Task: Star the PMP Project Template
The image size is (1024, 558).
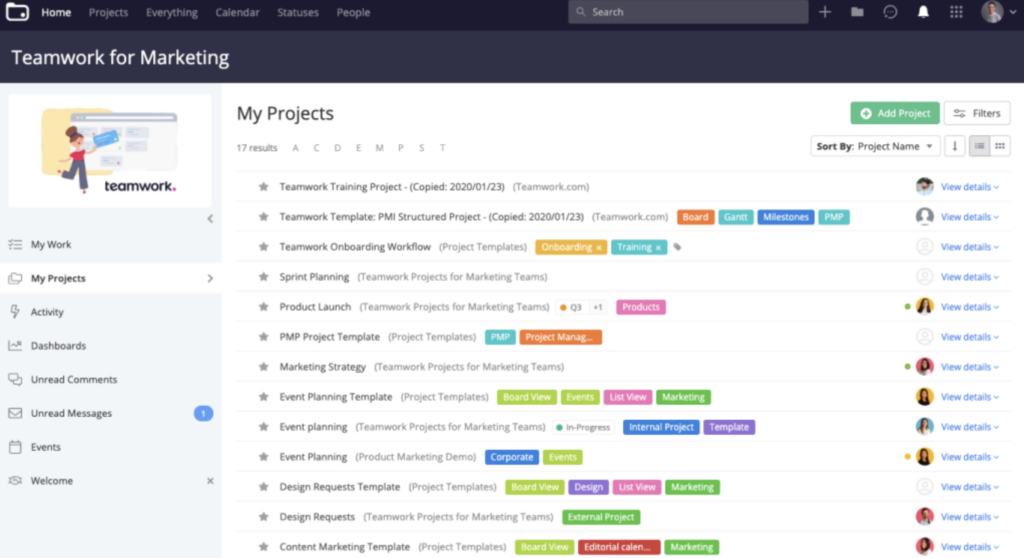Action: tap(263, 337)
